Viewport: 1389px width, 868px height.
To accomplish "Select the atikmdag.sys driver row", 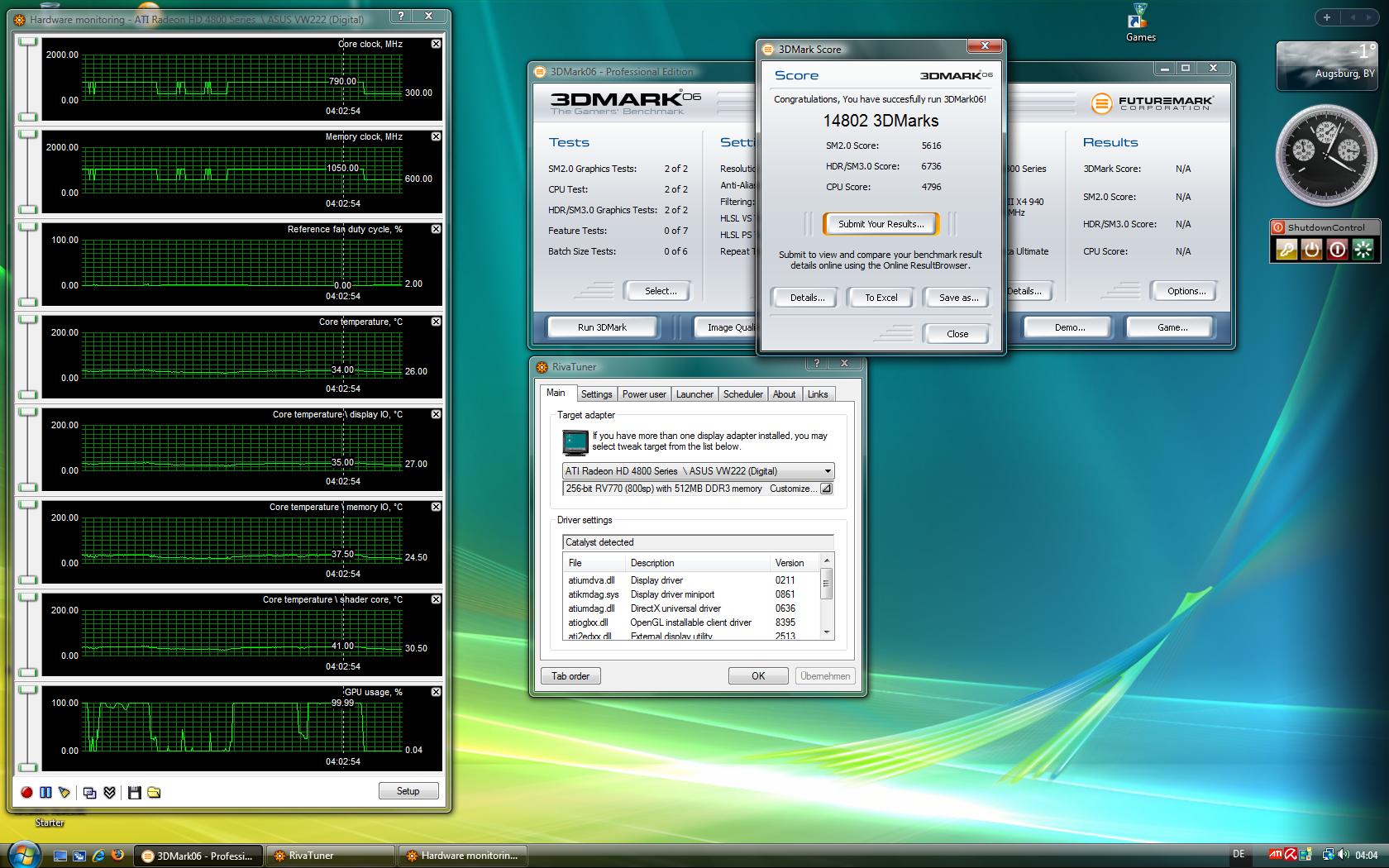I will coord(691,594).
